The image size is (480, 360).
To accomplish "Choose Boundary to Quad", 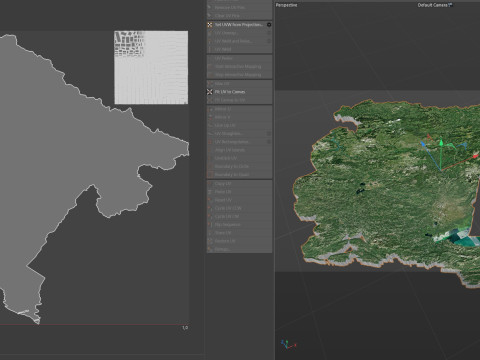I will tap(239, 174).
